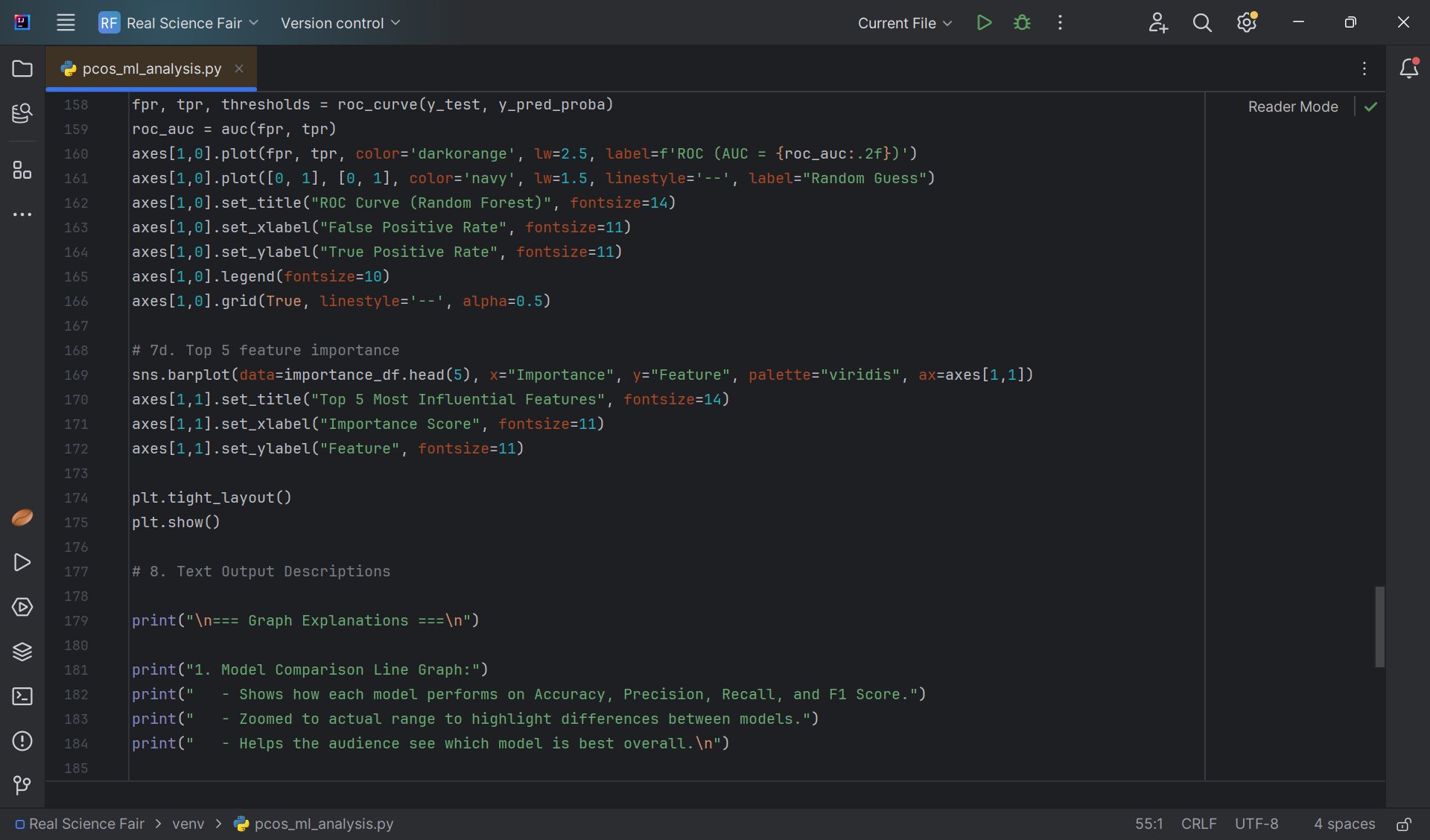The image size is (1430, 840).
Task: Open the main hamburger menu
Action: point(66,23)
